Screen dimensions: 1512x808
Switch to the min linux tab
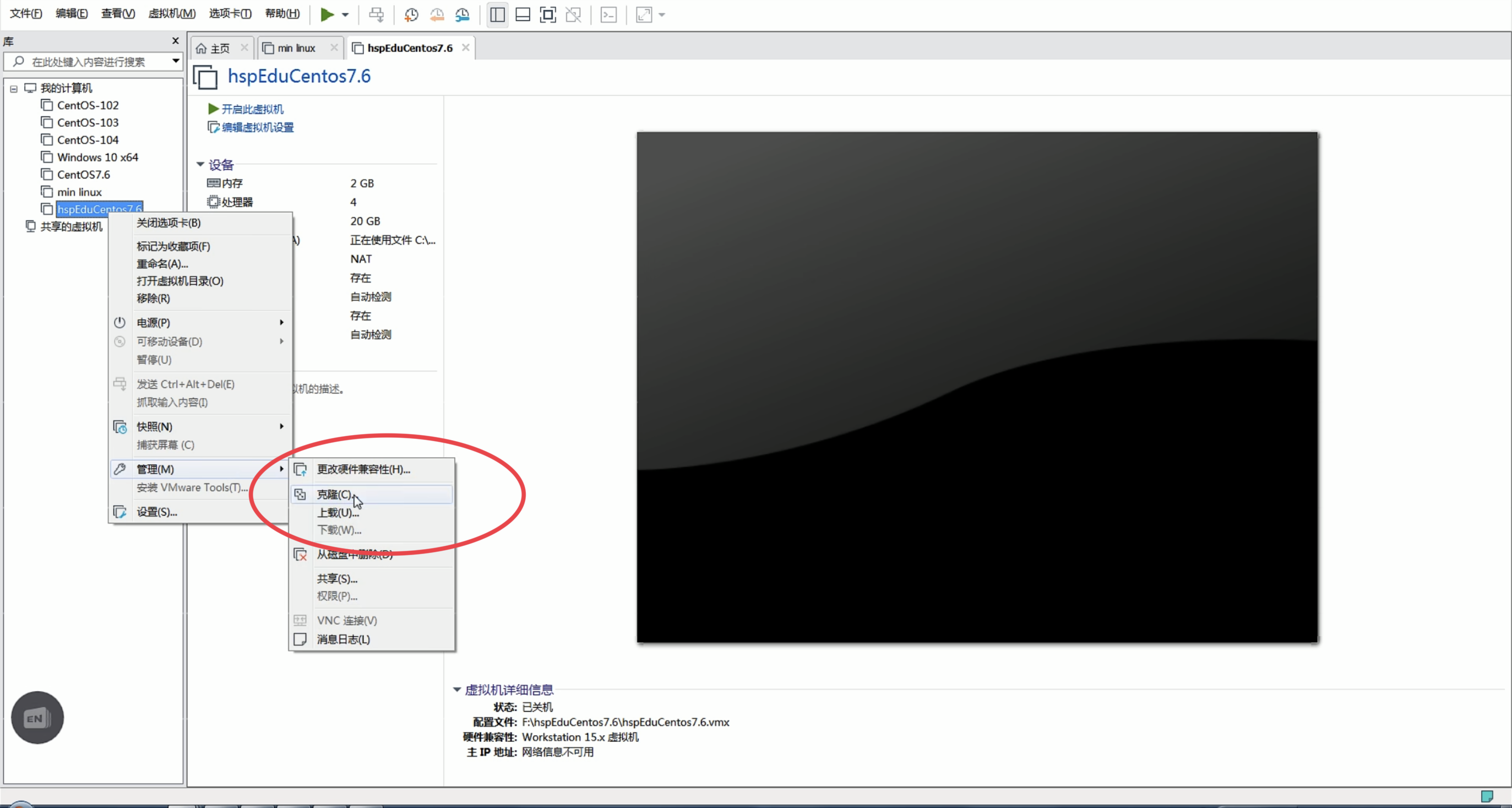(x=296, y=48)
